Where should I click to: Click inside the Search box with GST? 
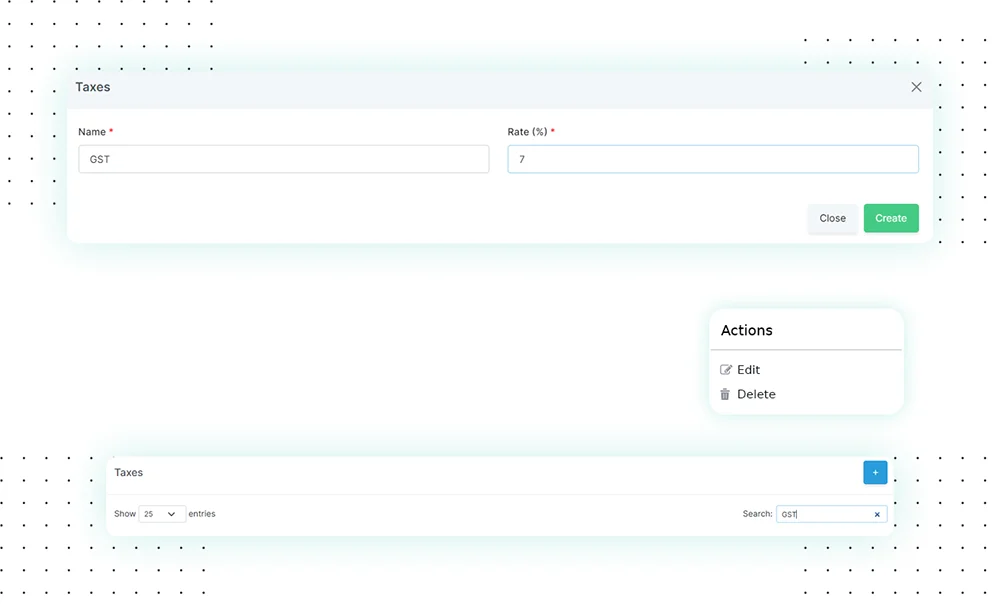click(x=820, y=514)
